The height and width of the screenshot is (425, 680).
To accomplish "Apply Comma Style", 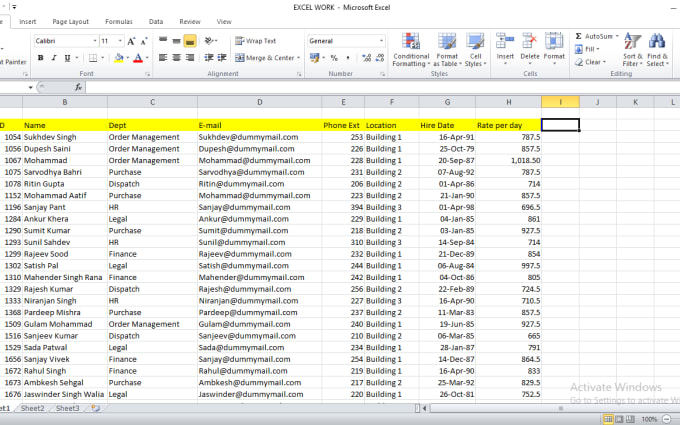I will click(347, 58).
